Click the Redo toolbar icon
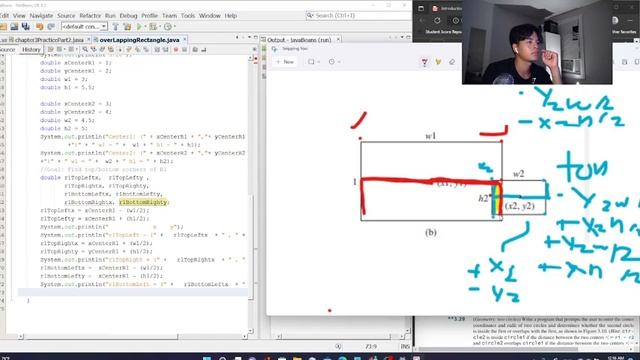 (x=51, y=27)
